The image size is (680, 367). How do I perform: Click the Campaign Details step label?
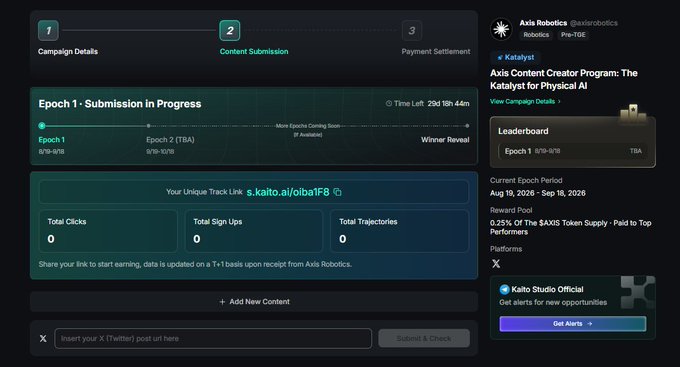click(x=68, y=51)
